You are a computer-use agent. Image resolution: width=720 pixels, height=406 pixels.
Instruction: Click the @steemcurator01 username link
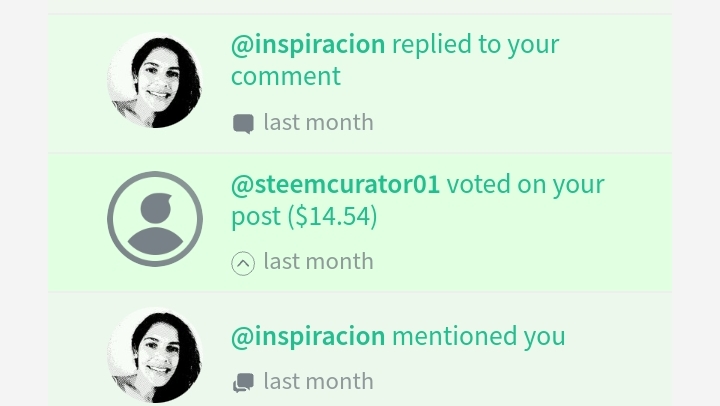335,185
